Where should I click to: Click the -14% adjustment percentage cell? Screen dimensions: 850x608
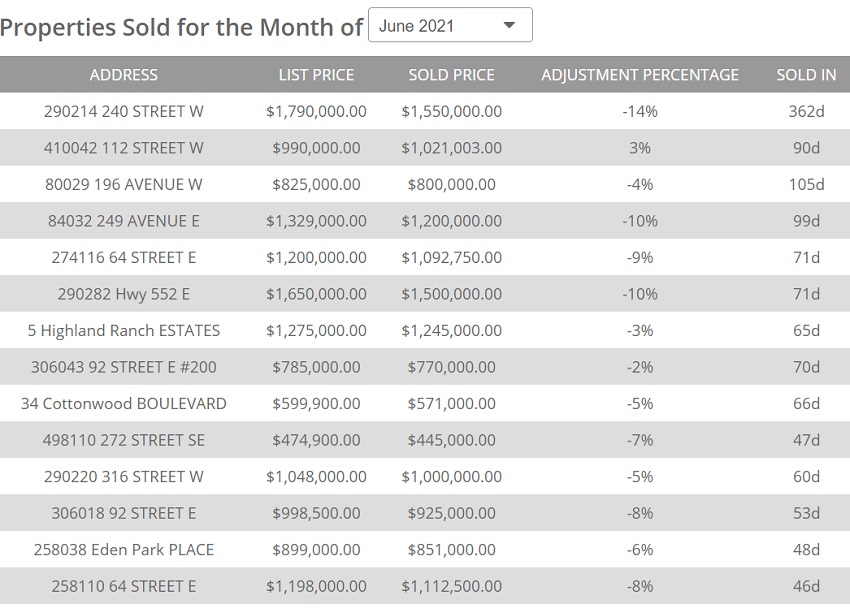pos(640,111)
